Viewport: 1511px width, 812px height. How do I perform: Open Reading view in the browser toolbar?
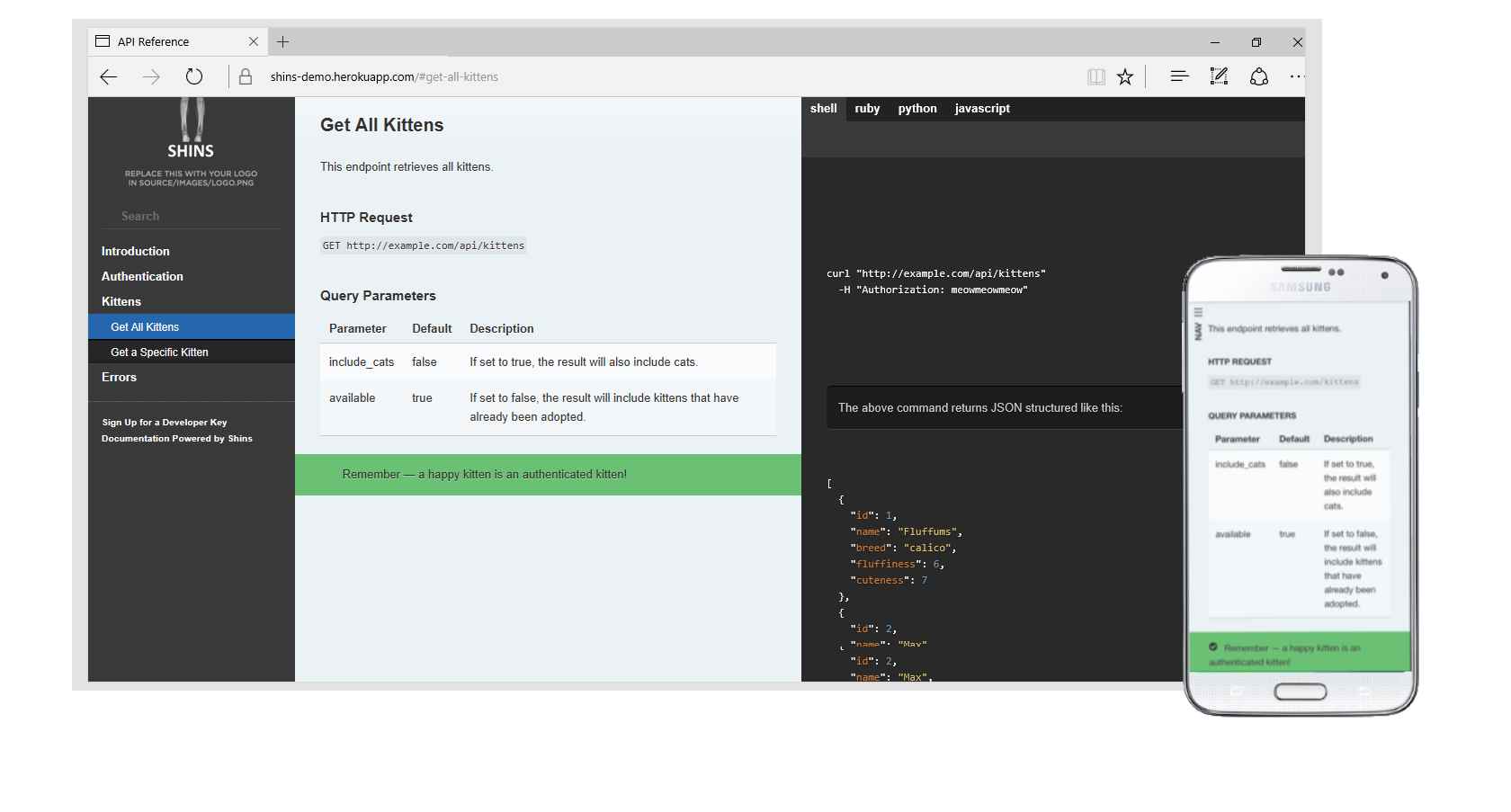click(1095, 76)
